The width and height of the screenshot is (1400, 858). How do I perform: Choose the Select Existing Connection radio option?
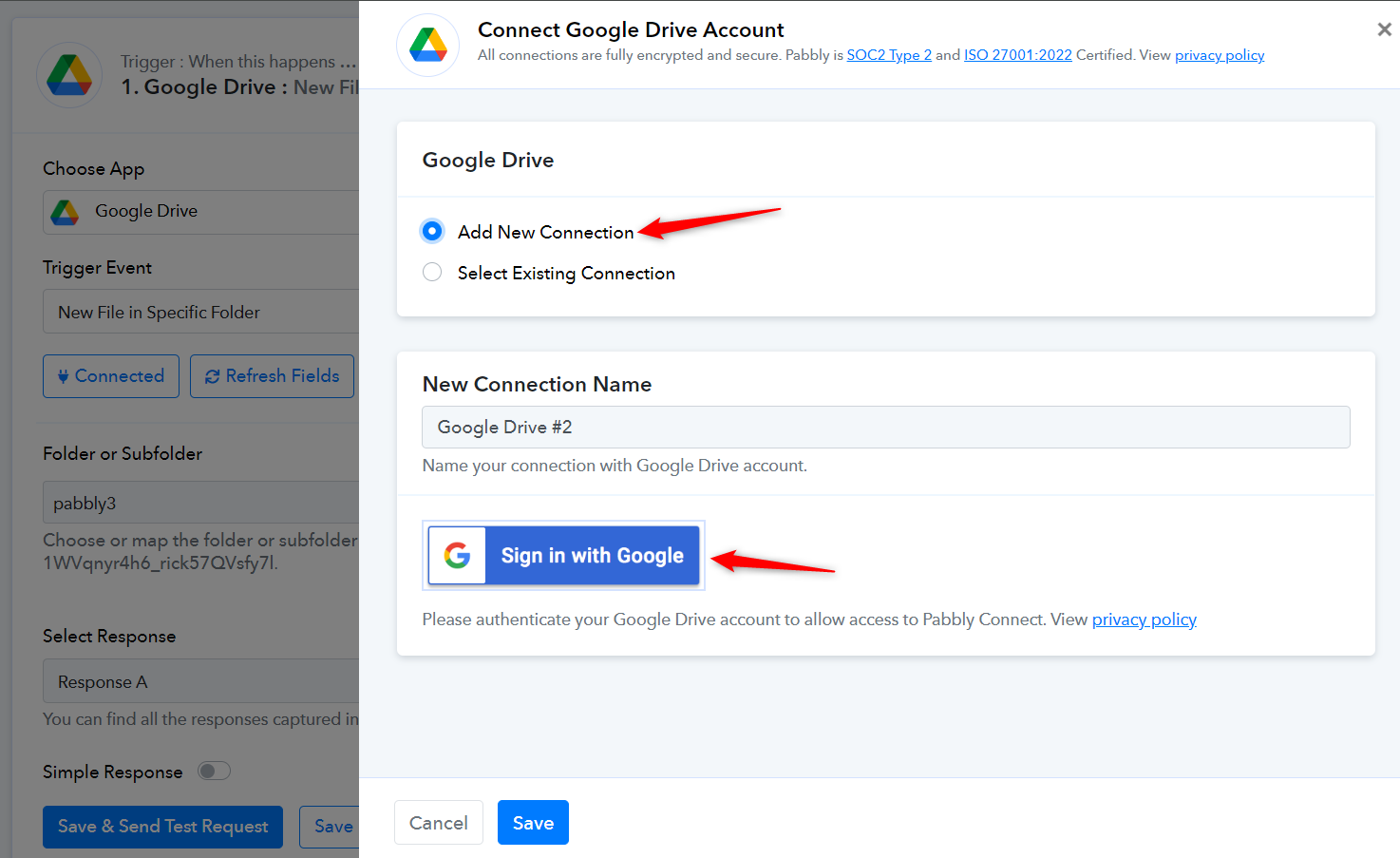432,273
